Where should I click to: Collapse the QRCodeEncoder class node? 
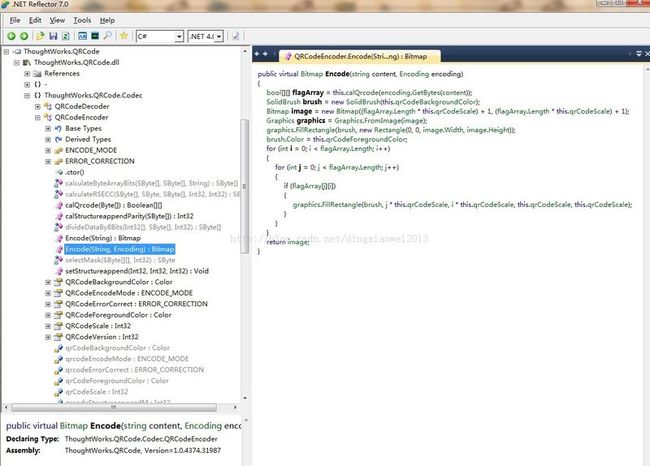pos(37,117)
